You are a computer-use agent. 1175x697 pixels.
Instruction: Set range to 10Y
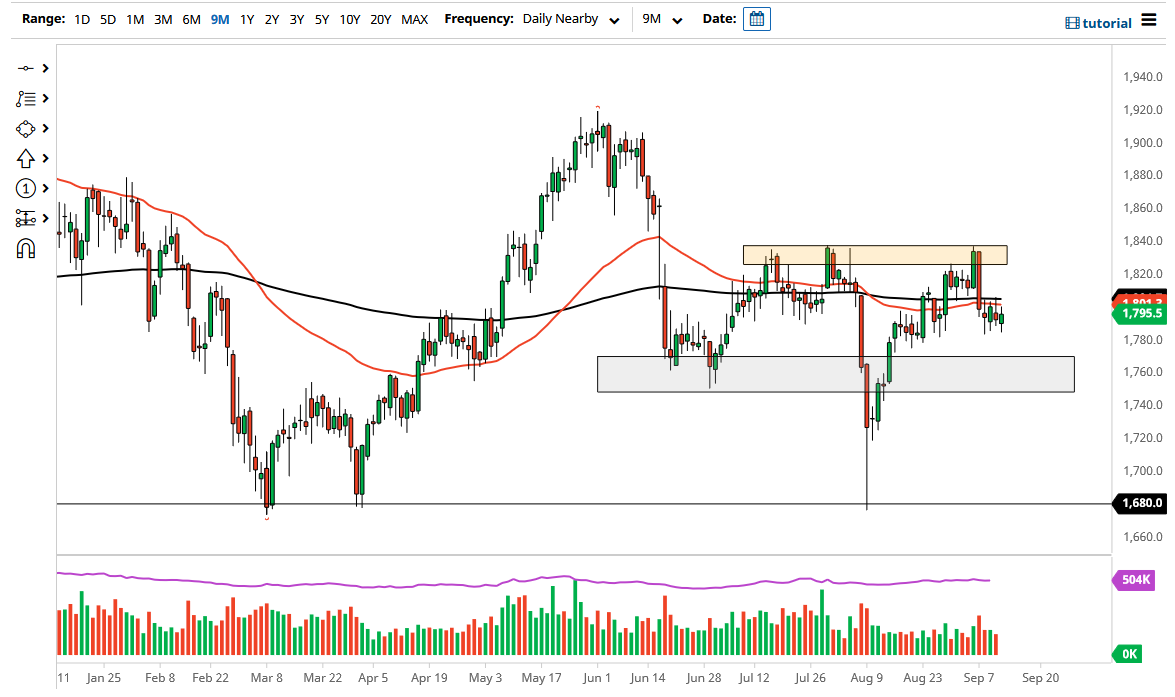(350, 19)
